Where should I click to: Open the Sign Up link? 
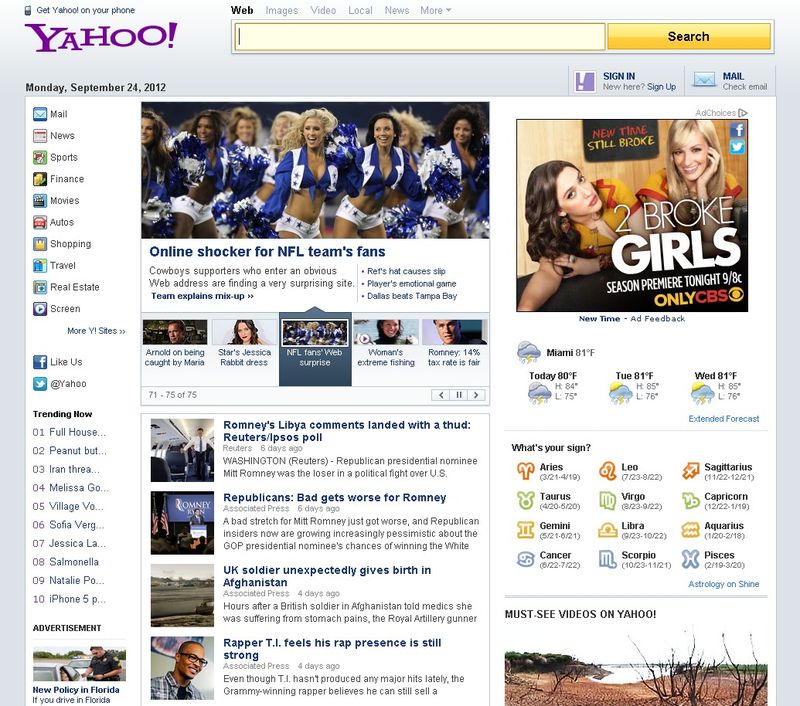[661, 87]
